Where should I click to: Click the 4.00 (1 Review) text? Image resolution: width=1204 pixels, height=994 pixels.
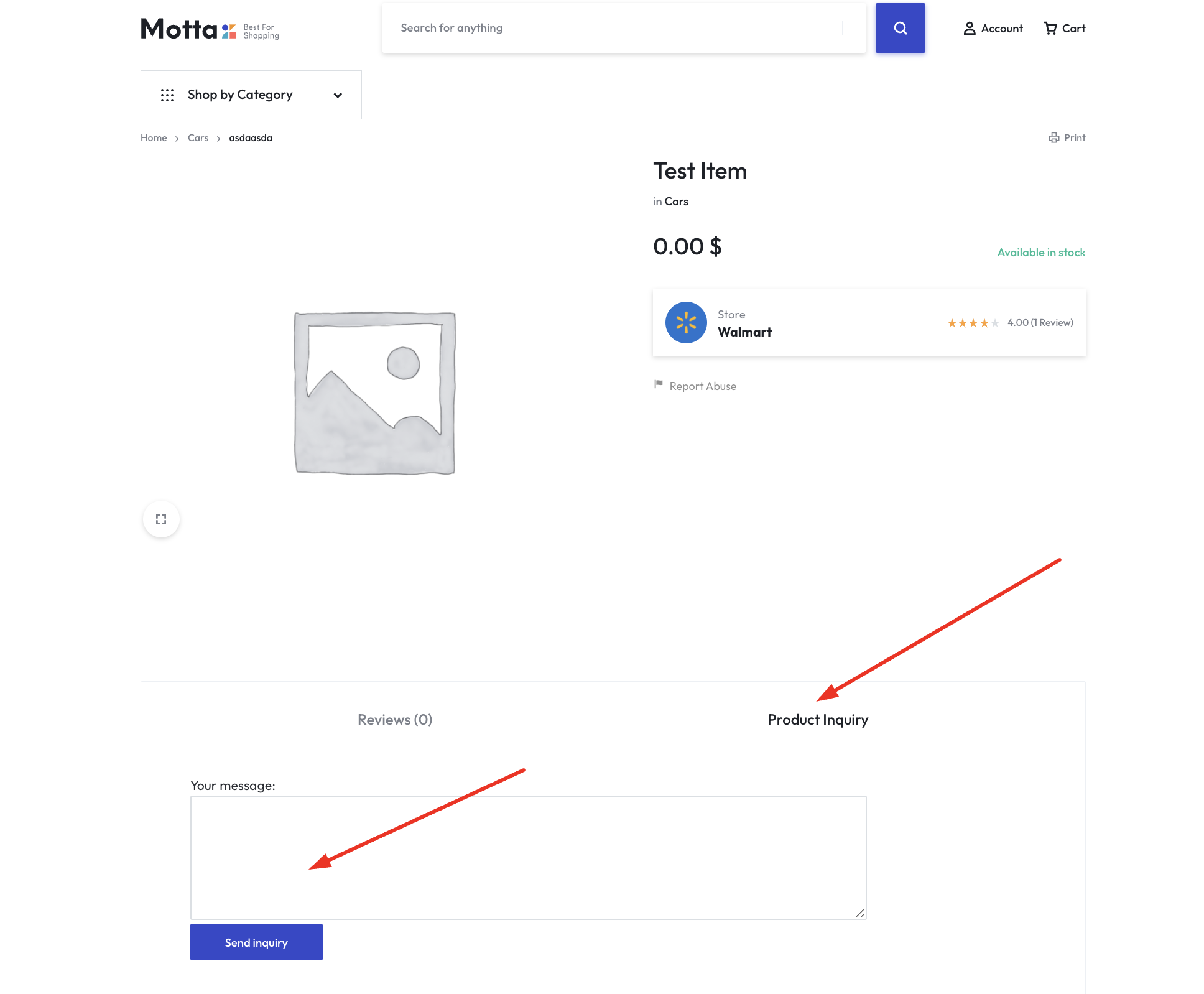click(1040, 323)
